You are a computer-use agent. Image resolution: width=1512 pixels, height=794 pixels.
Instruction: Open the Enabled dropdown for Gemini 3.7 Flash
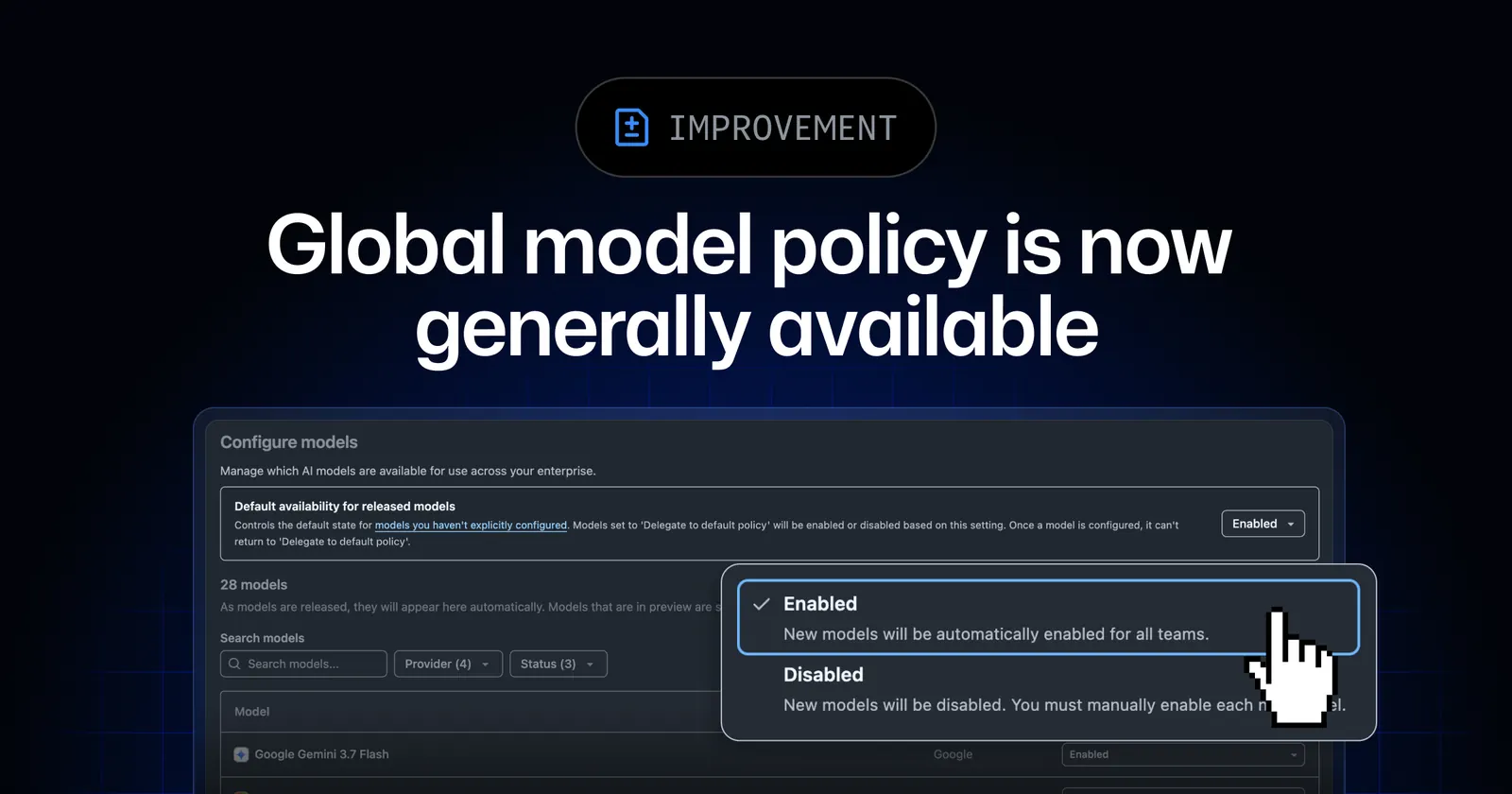(1183, 754)
